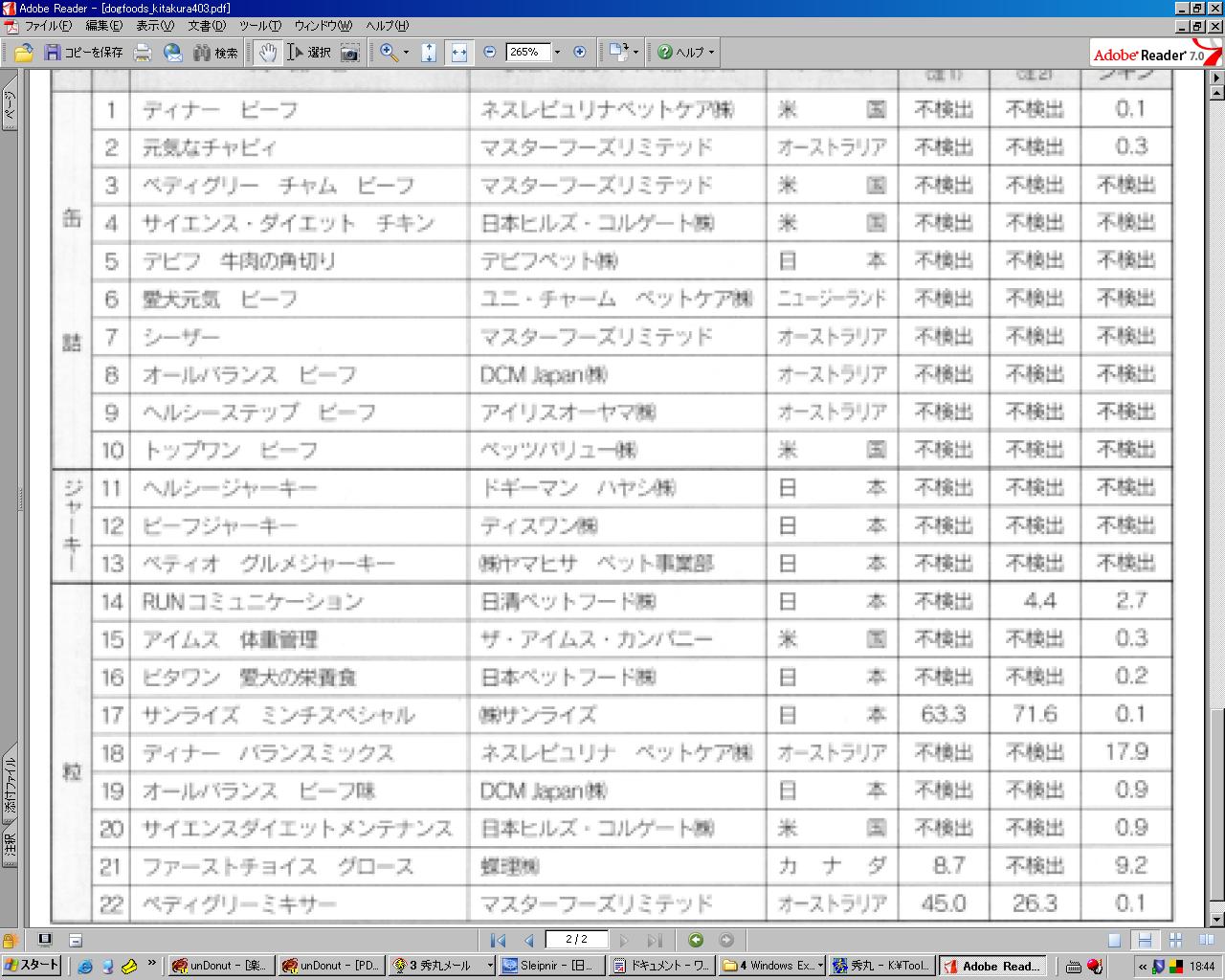Click the Save a Copy button
Image resolution: width=1225 pixels, height=980 pixels.
(84, 53)
